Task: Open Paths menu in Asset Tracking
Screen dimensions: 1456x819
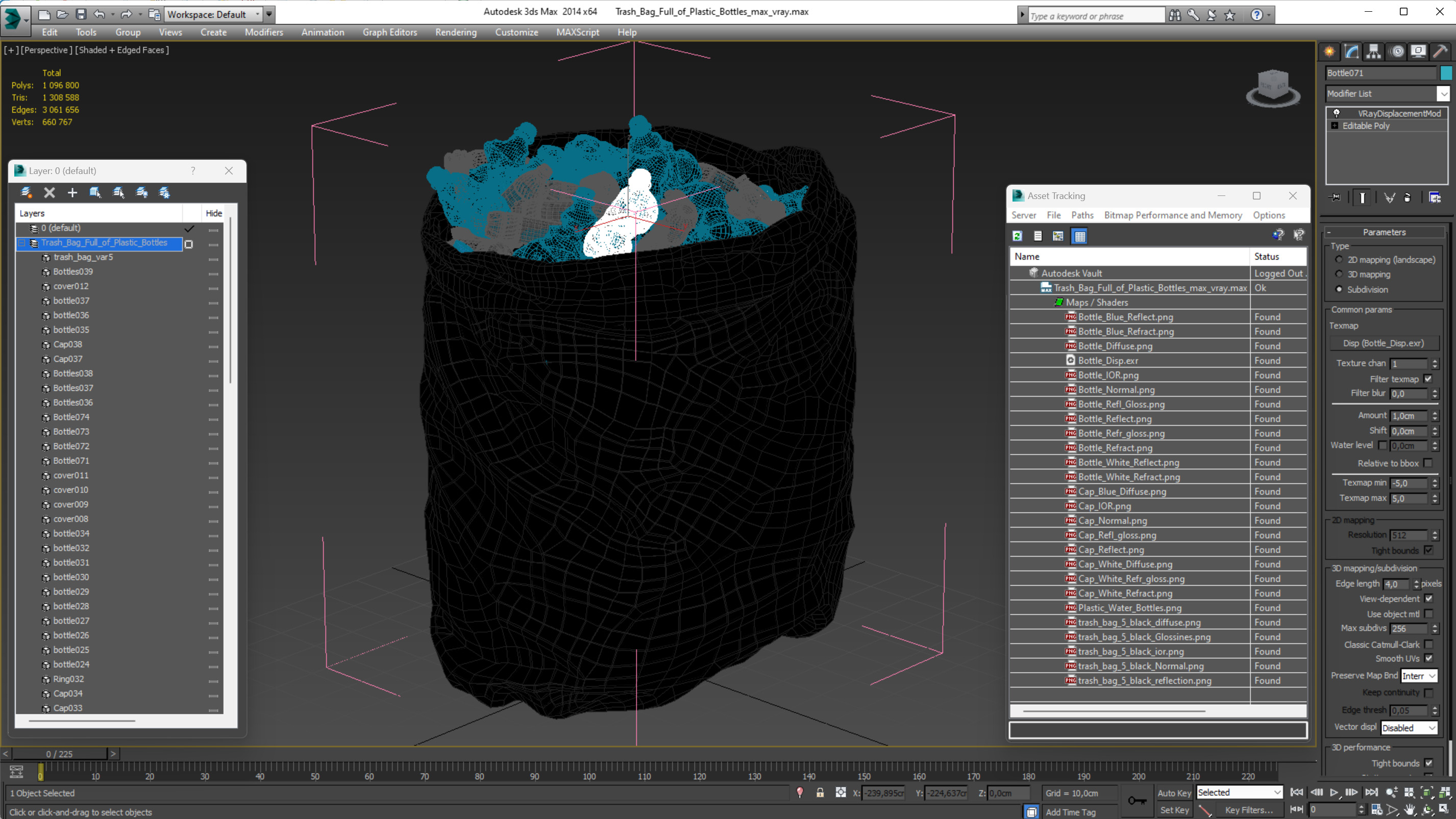Action: (1082, 215)
